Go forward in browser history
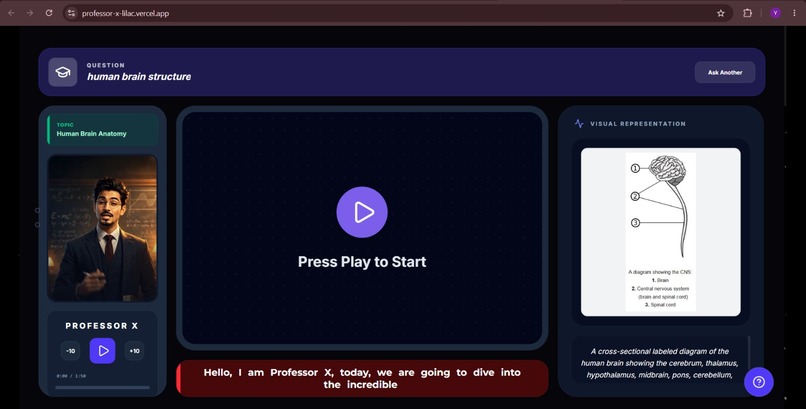This screenshot has height=409, width=806. [30, 13]
